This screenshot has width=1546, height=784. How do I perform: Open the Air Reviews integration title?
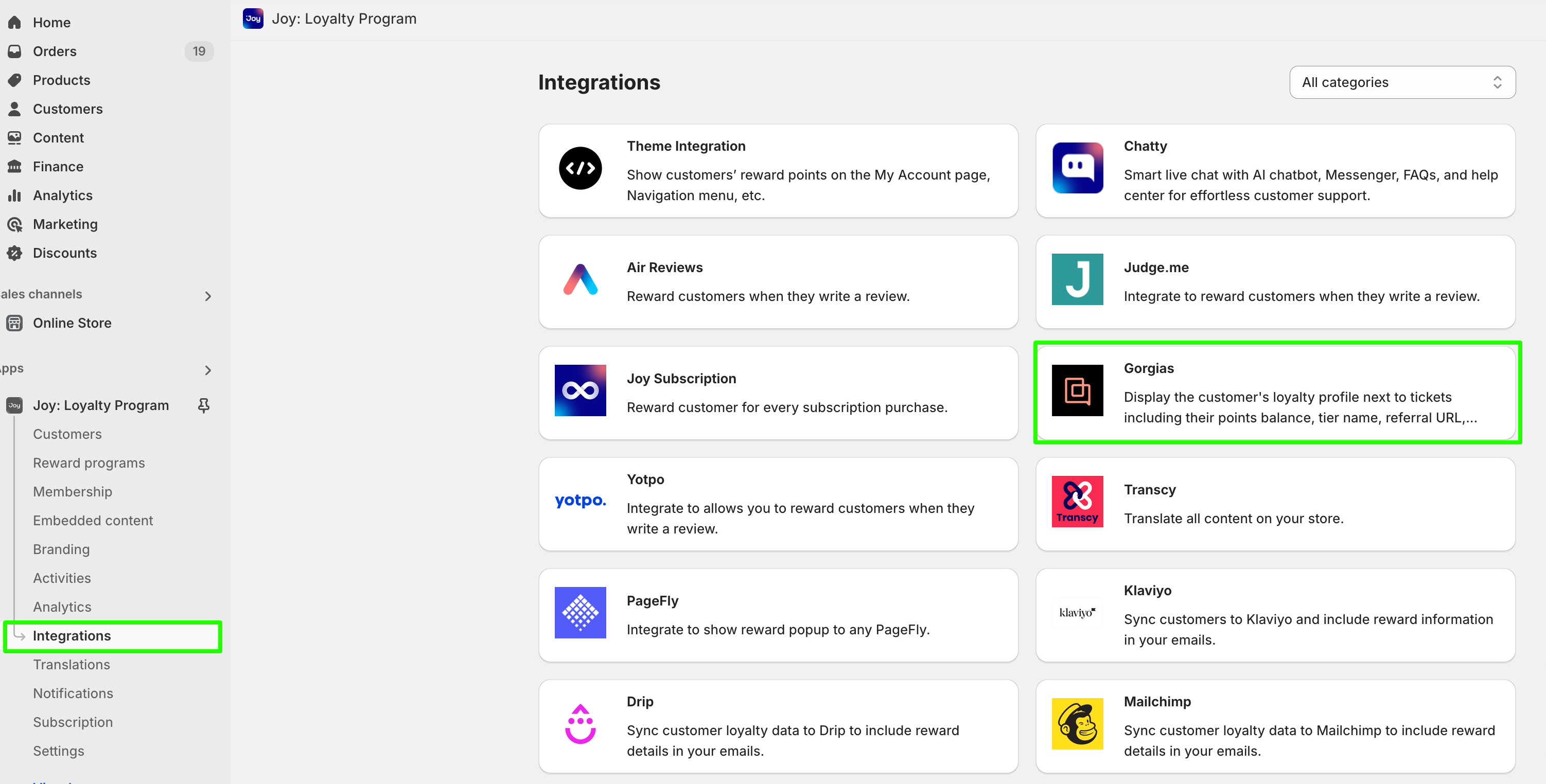(664, 267)
